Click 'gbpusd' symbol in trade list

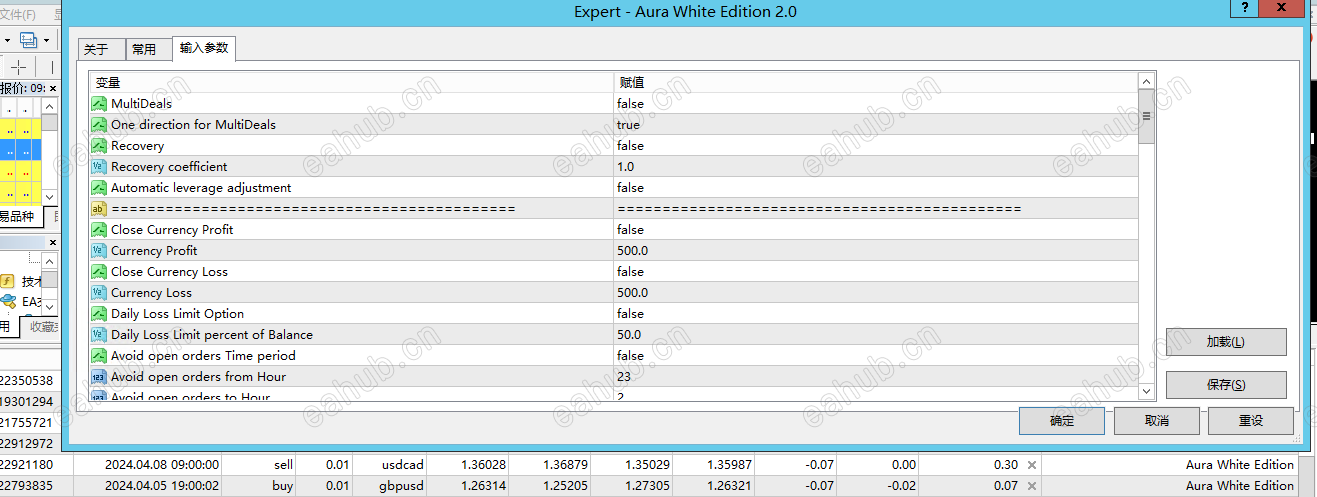(x=402, y=486)
